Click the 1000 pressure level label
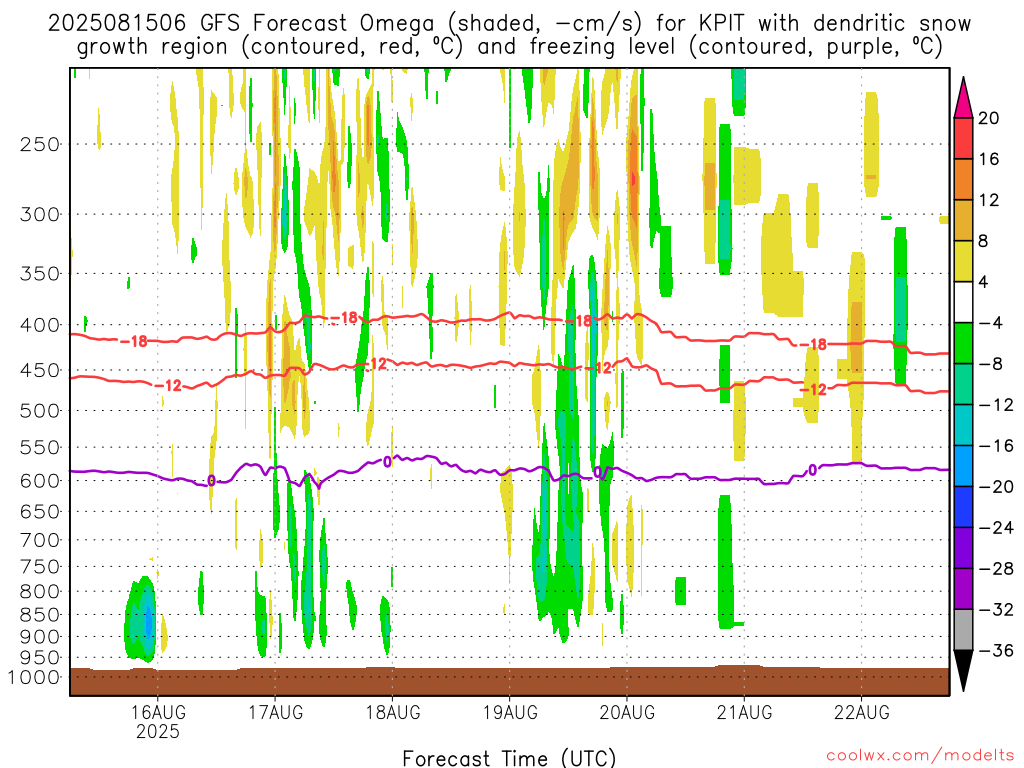 tap(34, 677)
